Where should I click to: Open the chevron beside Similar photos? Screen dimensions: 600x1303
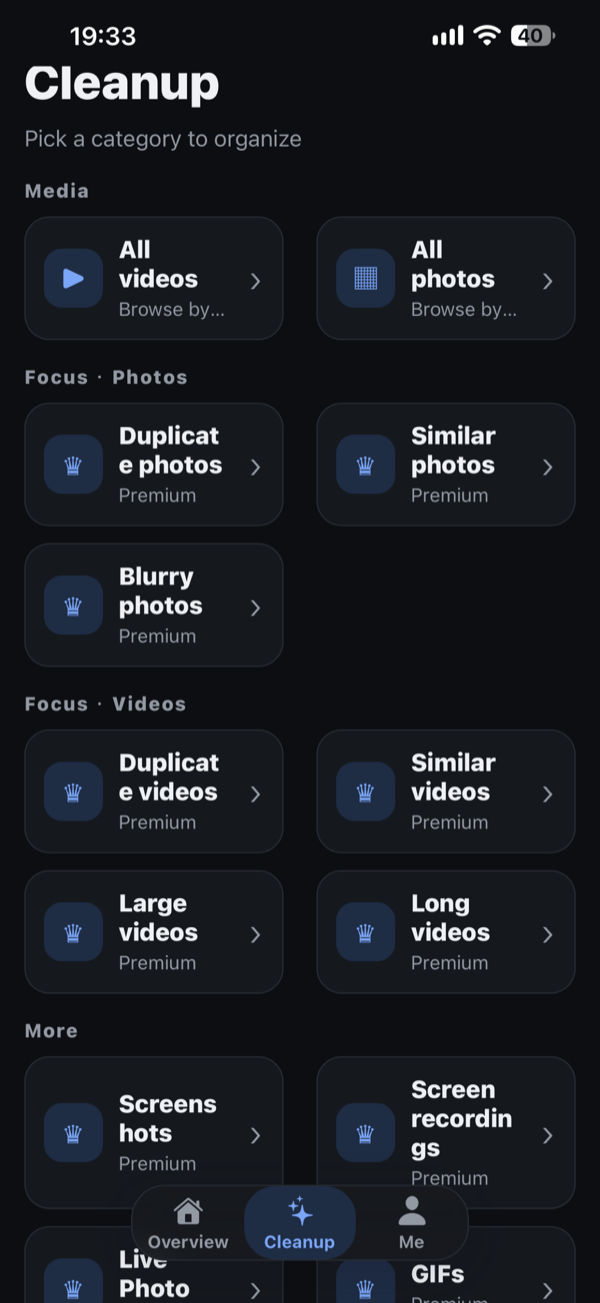point(547,467)
